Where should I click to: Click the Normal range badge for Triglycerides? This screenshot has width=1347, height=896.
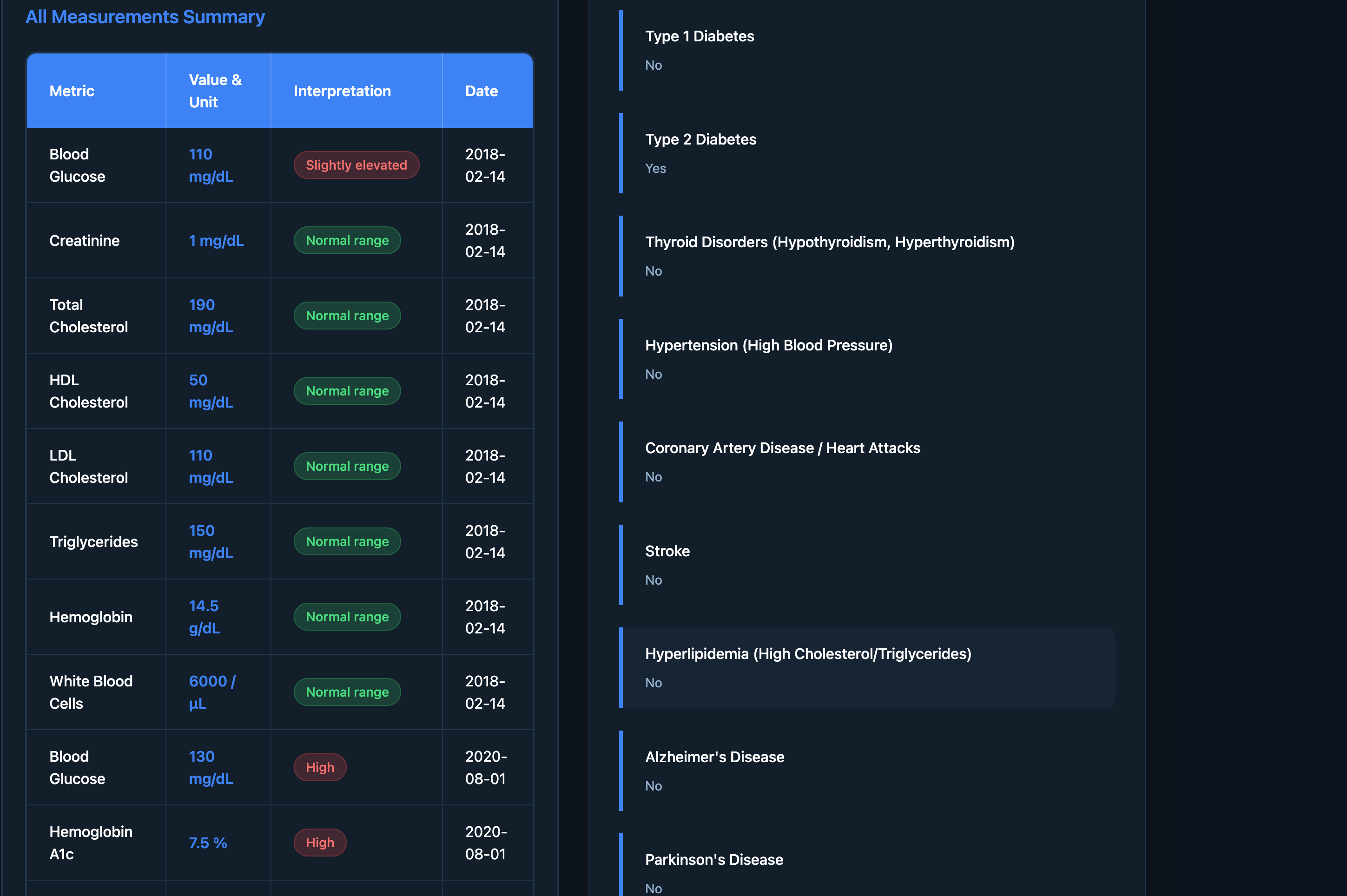347,542
